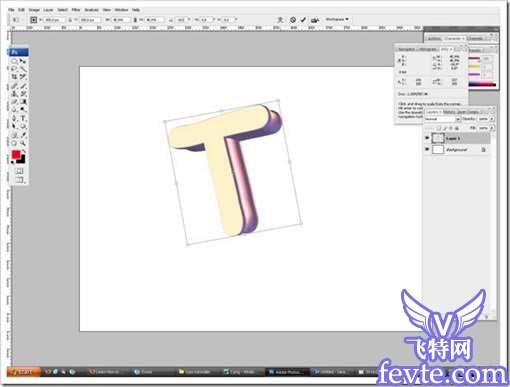Click the width percentage field in options bar
The width and height of the screenshot is (510, 387).
[x=121, y=20]
